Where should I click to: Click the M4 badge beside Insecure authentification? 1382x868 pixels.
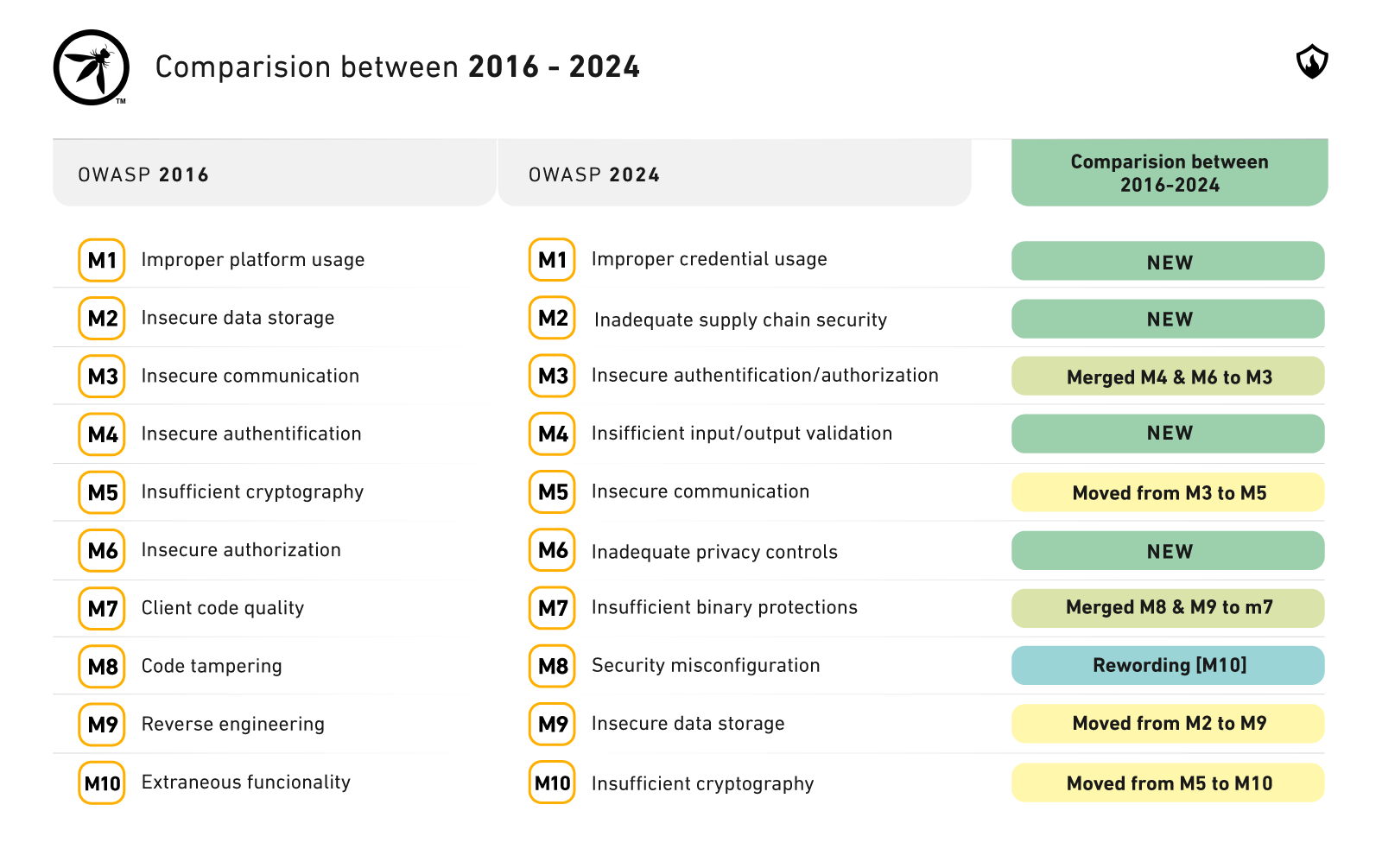click(102, 434)
